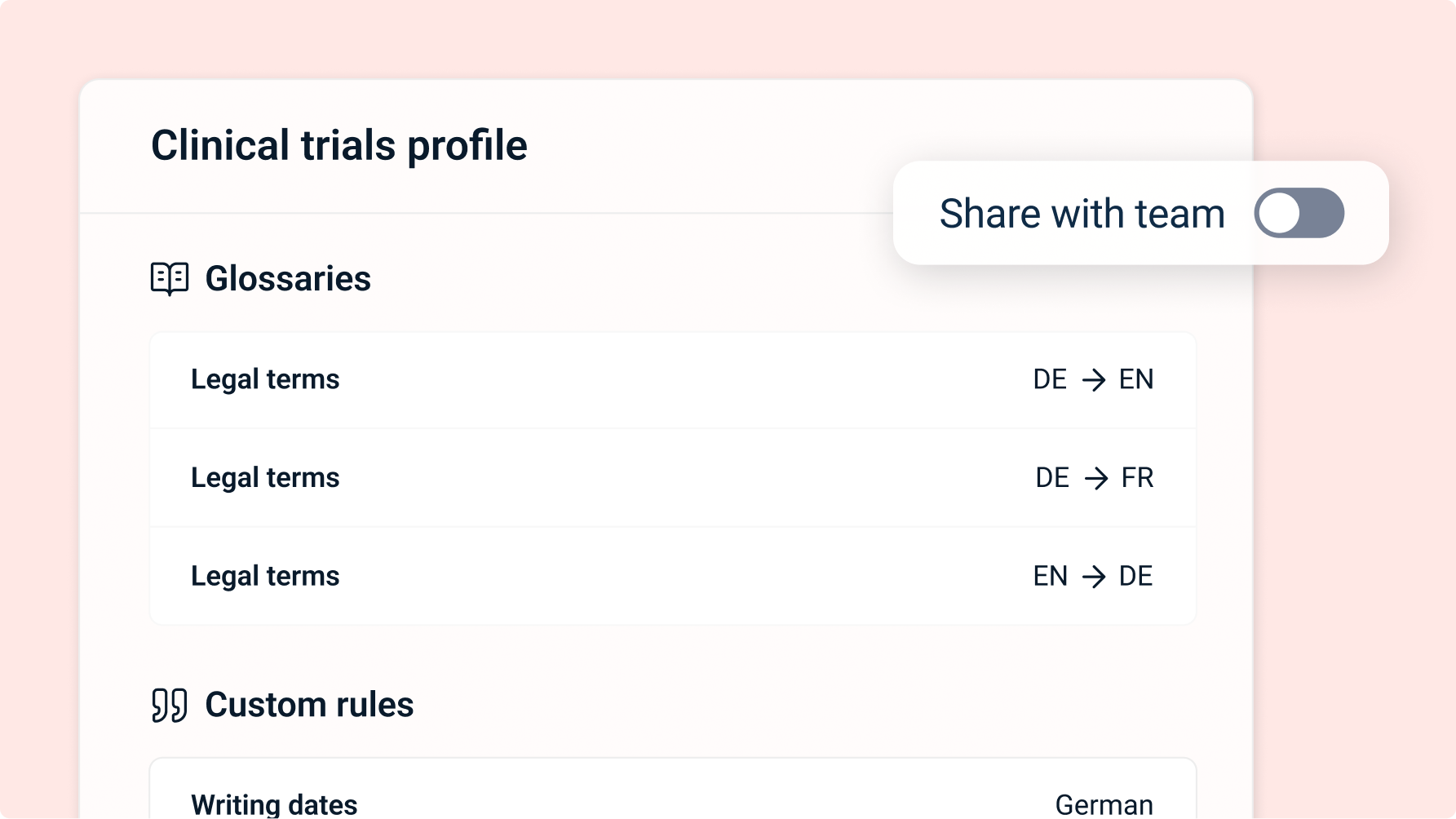Image resolution: width=1456 pixels, height=819 pixels.
Task: Click the Share with team label
Action: (x=1082, y=214)
